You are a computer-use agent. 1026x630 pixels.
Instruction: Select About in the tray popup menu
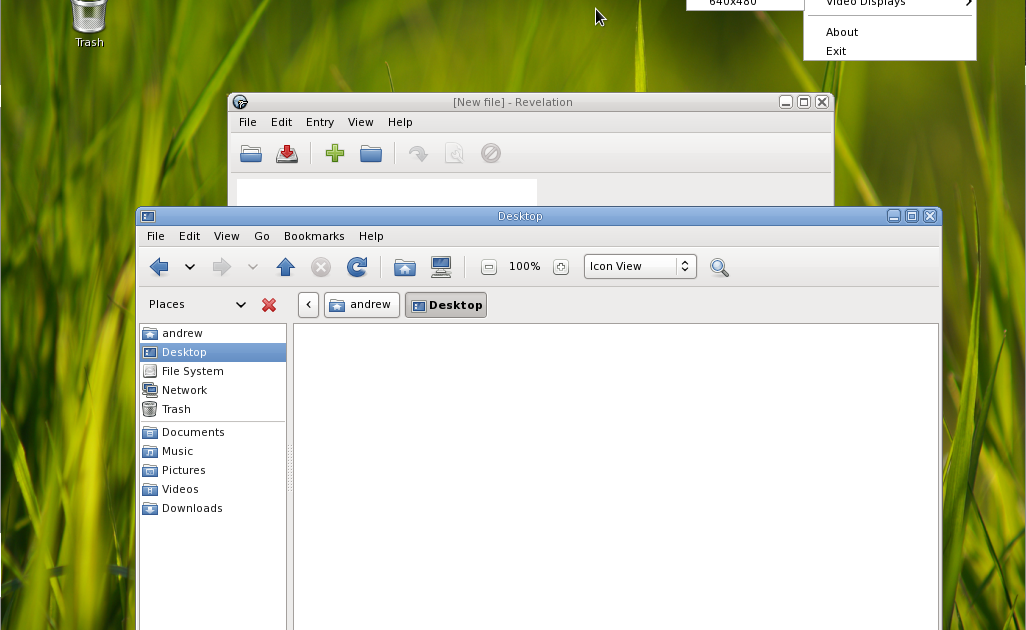coord(842,32)
